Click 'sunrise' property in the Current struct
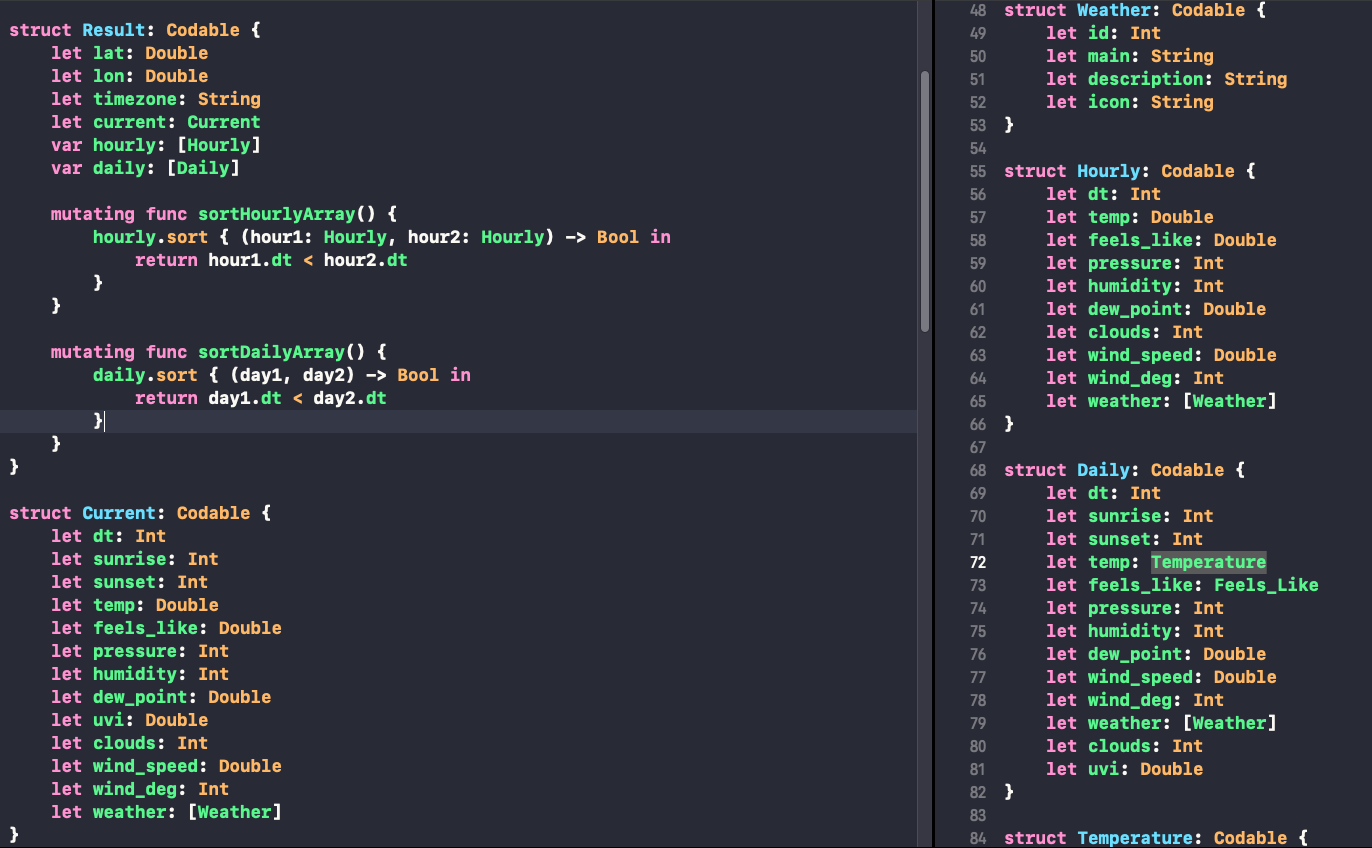 click(129, 559)
